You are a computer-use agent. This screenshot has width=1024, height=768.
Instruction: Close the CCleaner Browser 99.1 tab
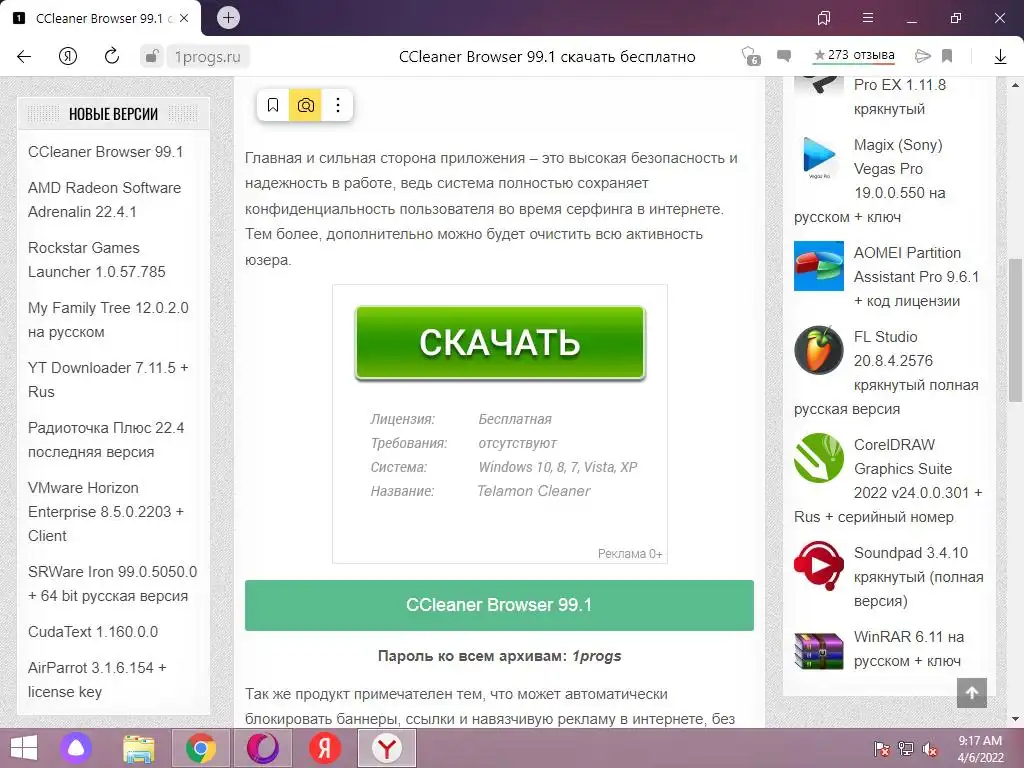click(x=184, y=18)
